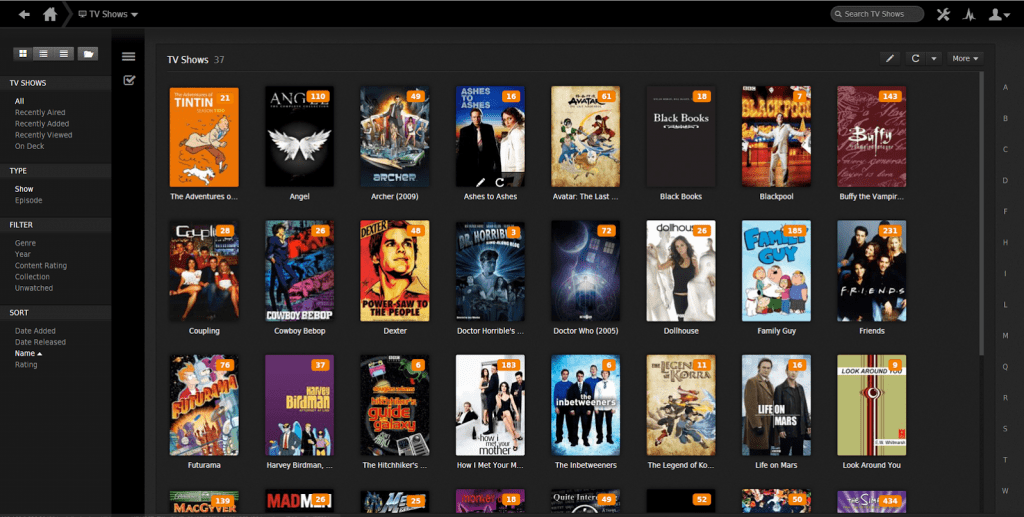Click the Dollhouse title text
This screenshot has height=517, width=1024.
(x=680, y=331)
